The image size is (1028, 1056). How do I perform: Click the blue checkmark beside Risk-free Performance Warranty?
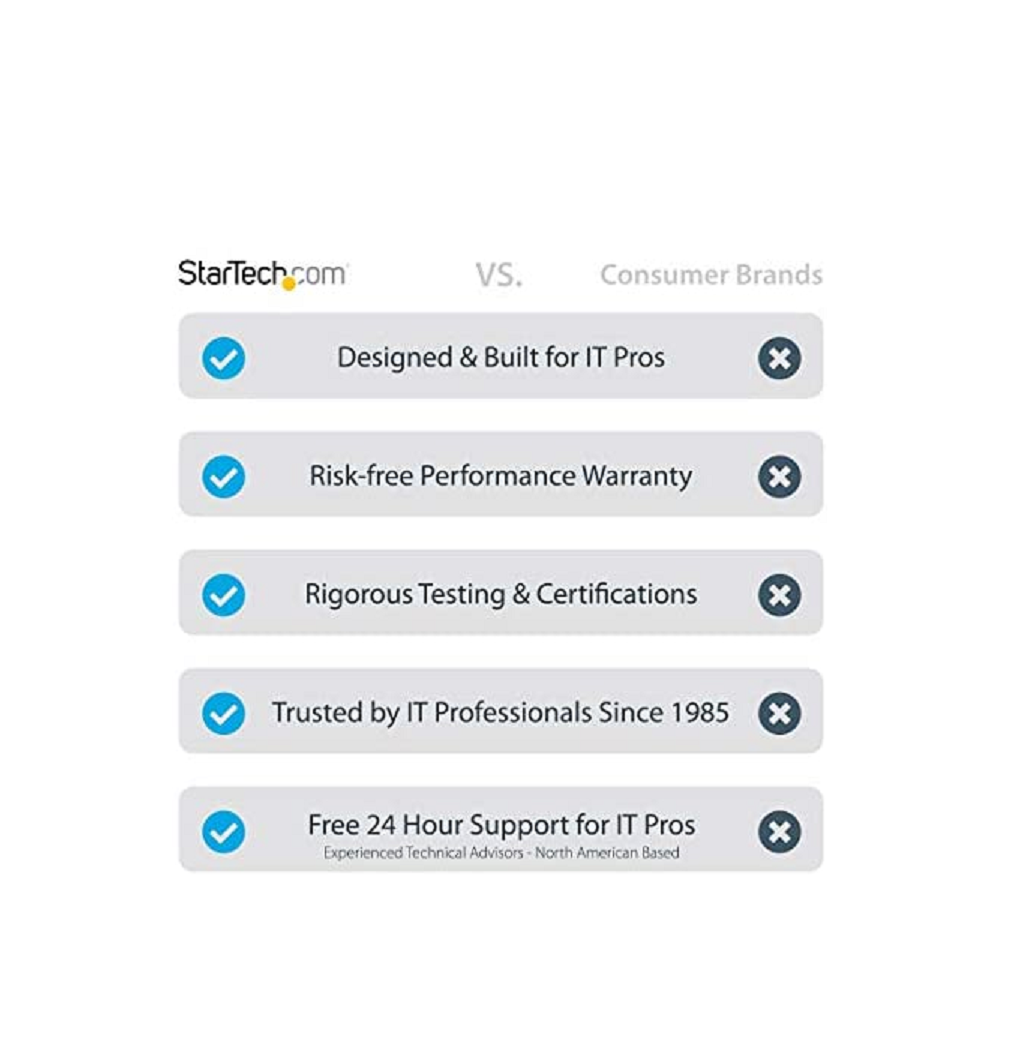point(223,476)
